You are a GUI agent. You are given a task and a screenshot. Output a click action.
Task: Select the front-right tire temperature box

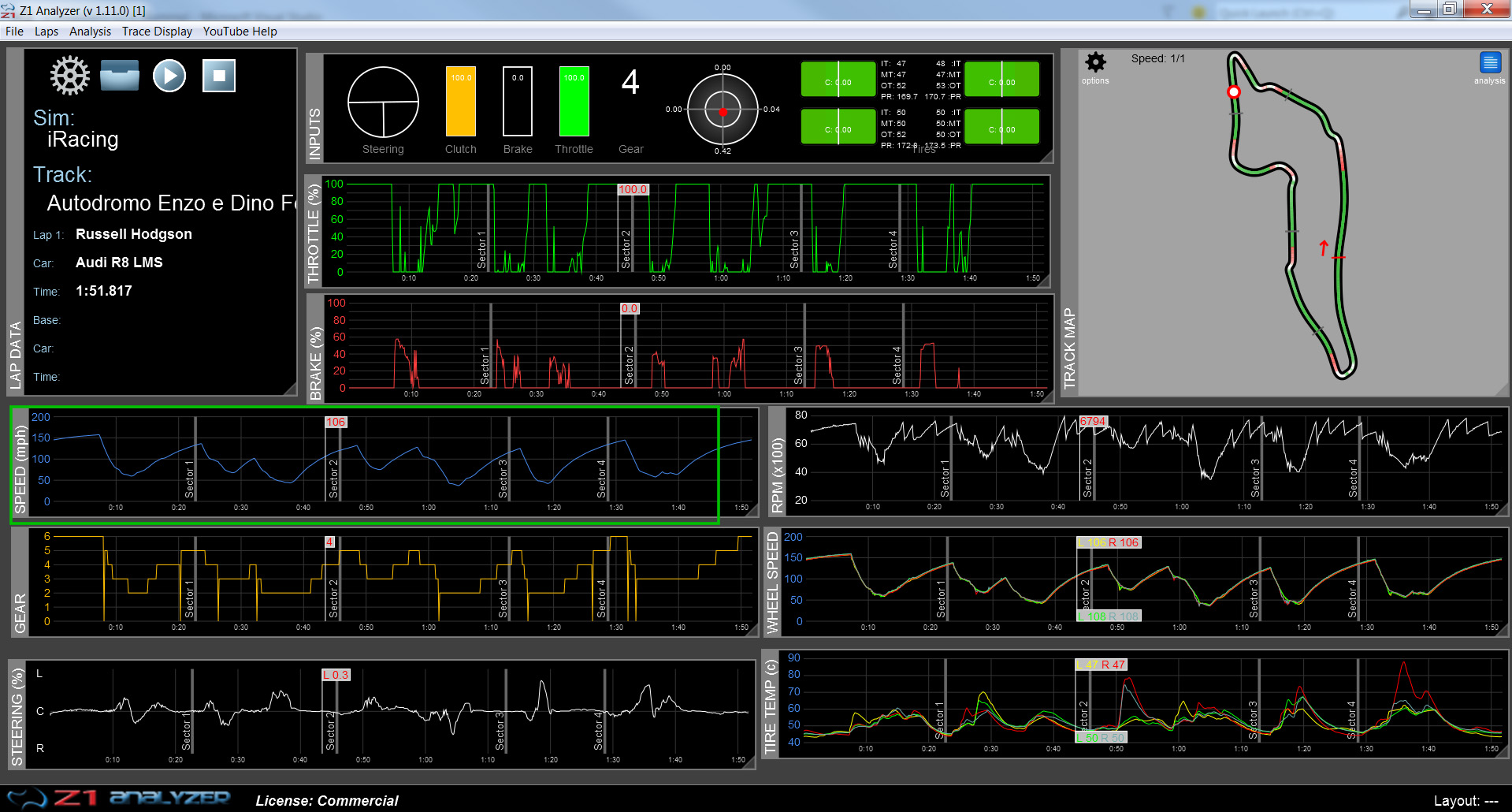coord(1002,80)
